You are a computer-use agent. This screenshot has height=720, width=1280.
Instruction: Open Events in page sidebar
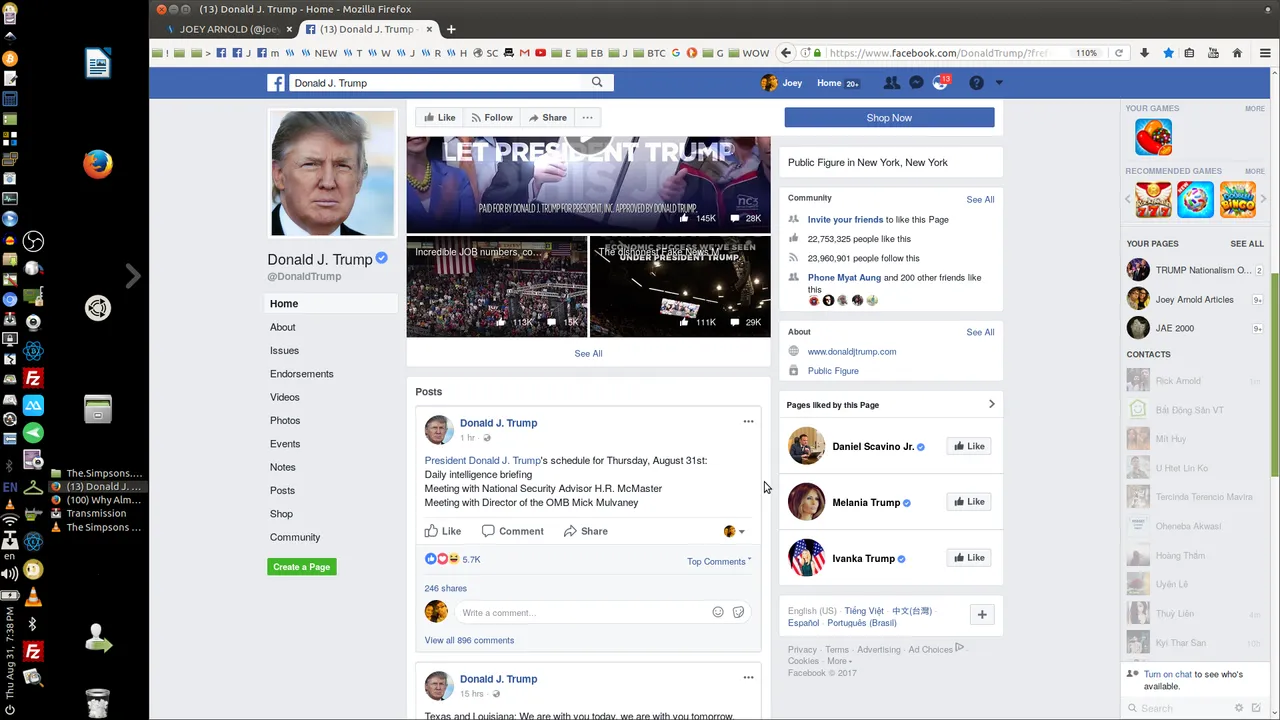tap(285, 444)
